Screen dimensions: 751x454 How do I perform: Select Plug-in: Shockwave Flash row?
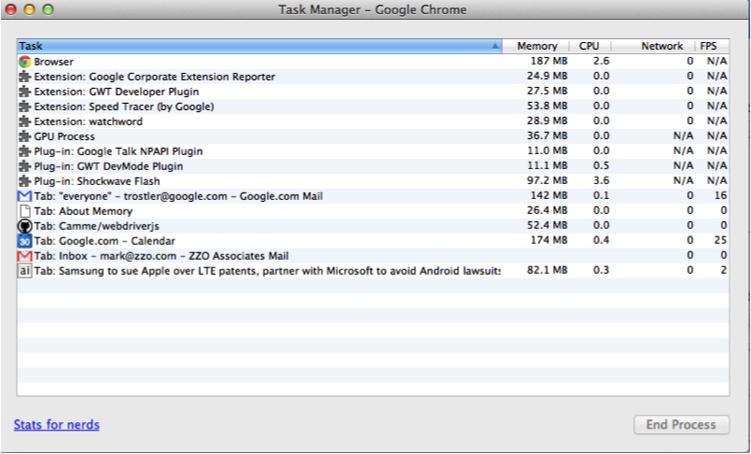[x=373, y=181]
